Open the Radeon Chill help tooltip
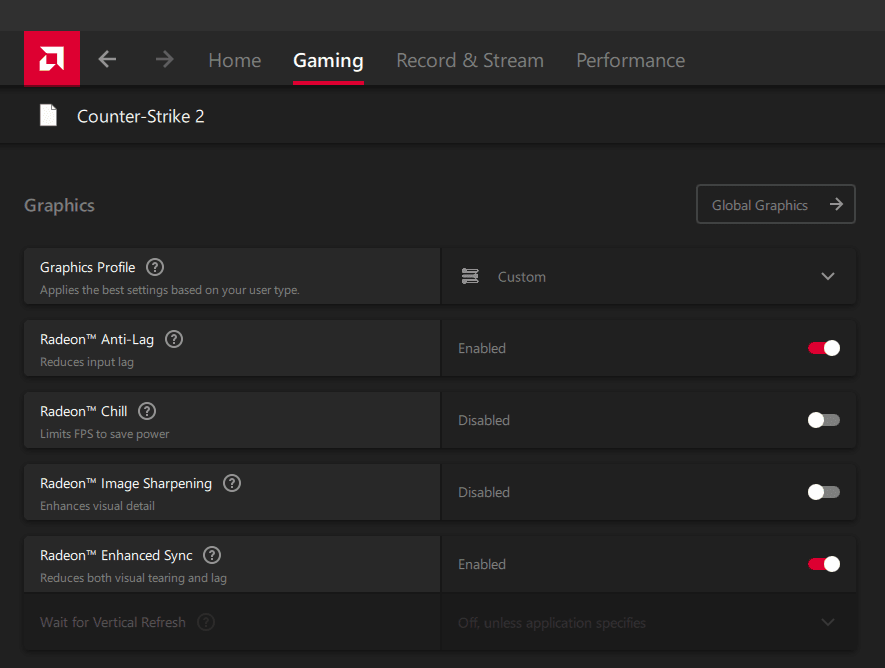 146,411
